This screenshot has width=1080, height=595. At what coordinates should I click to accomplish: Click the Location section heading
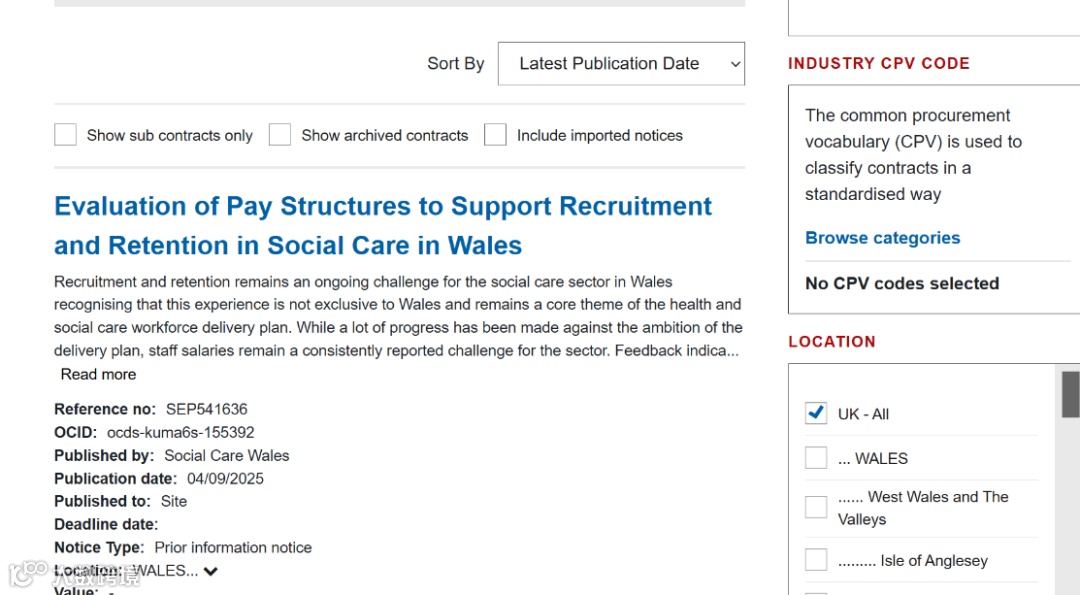(831, 341)
